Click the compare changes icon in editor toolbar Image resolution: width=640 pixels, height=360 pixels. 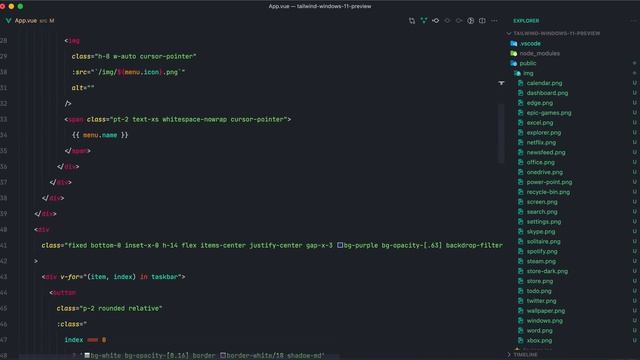tap(412, 21)
